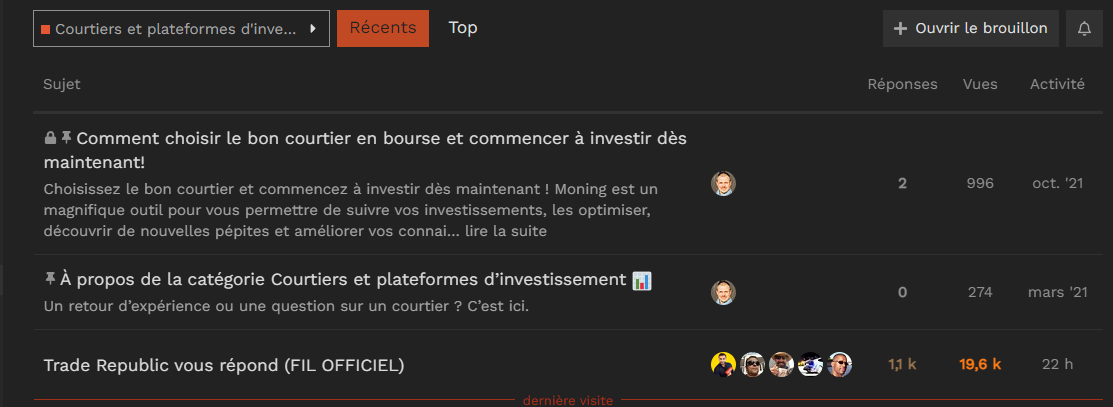
Task: Open the bar chart emoji in À propos title
Action: pyautogui.click(x=642, y=280)
